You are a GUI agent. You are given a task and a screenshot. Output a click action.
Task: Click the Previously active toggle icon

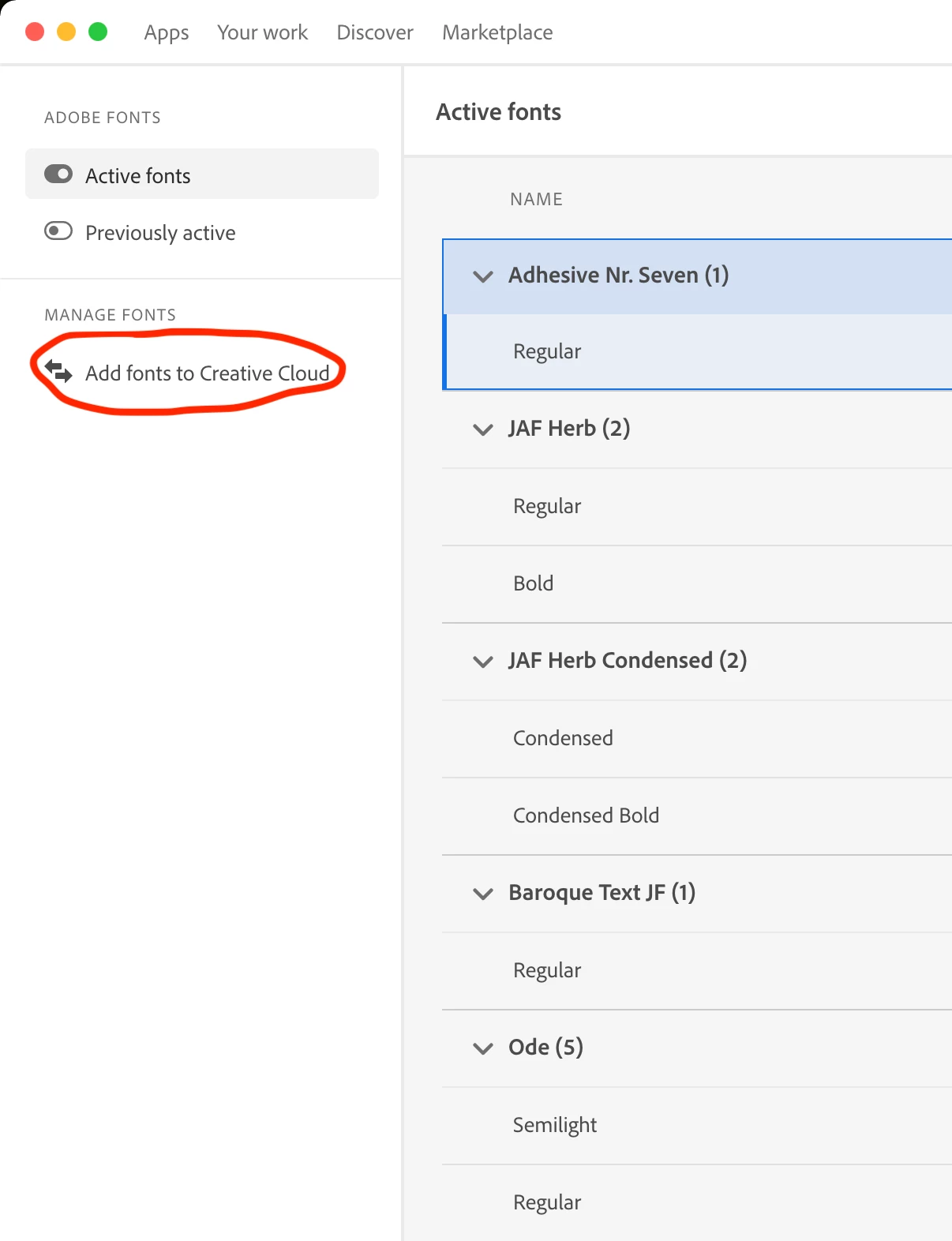[58, 231]
